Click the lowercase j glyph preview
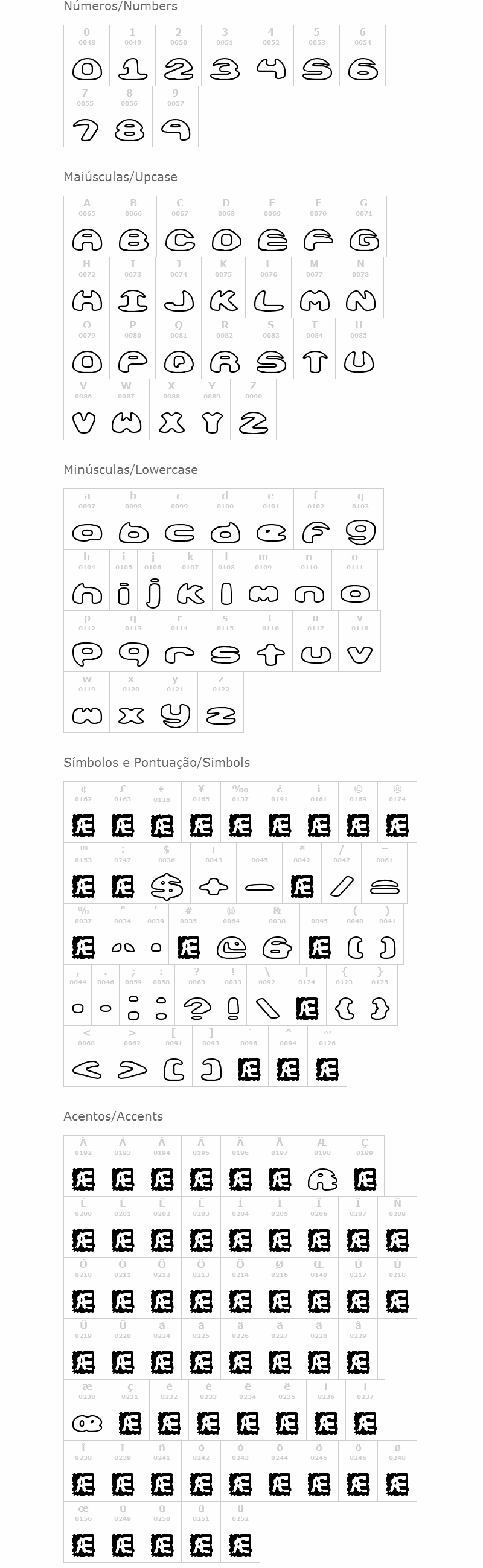 click(x=153, y=594)
